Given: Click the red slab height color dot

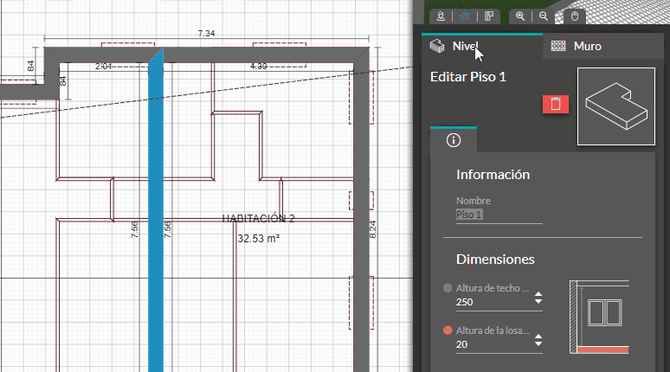Looking at the screenshot, I should (447, 331).
